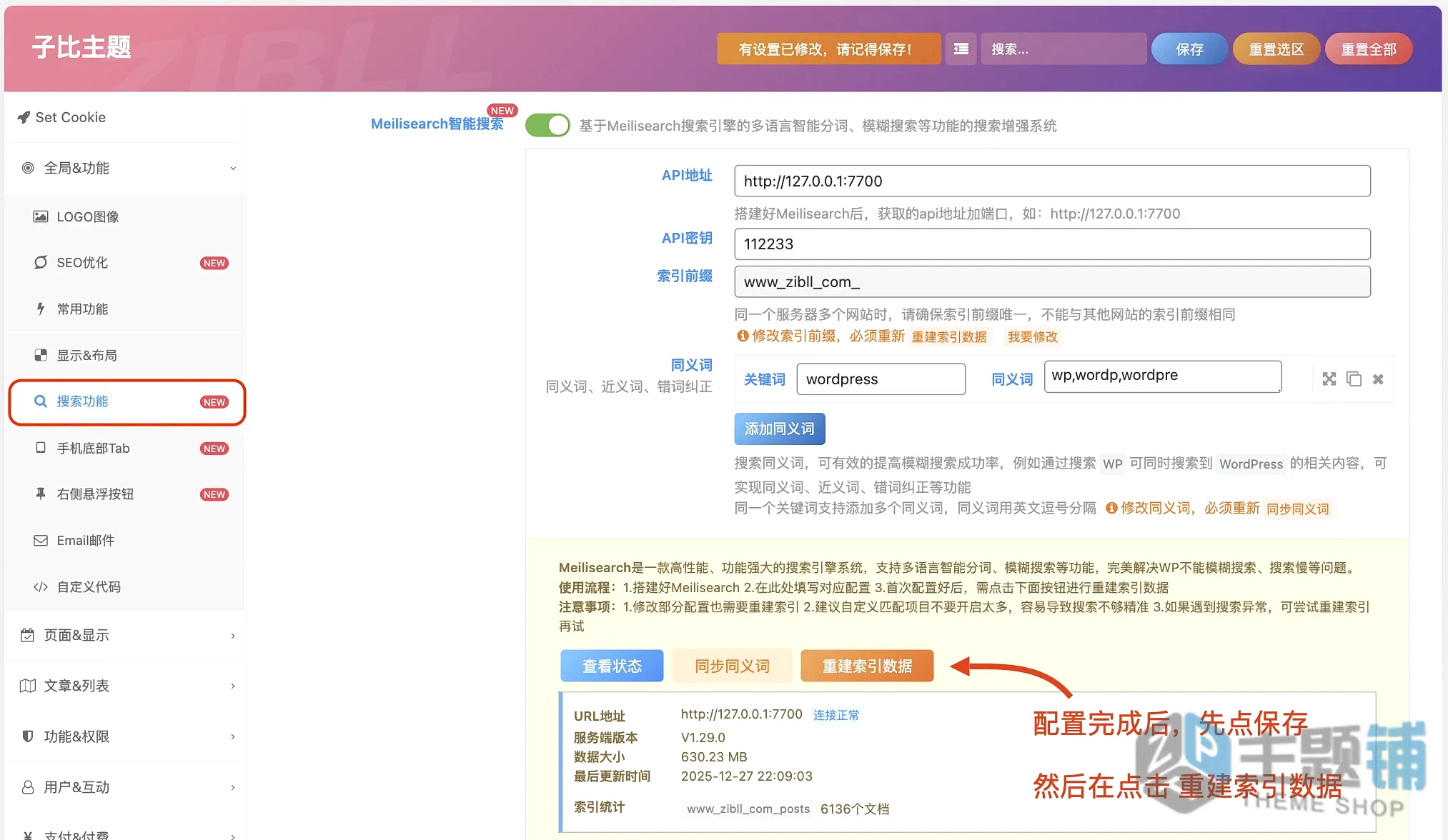Open the 自定义代码 settings page
Image resolution: width=1448 pixels, height=840 pixels.
(x=126, y=586)
